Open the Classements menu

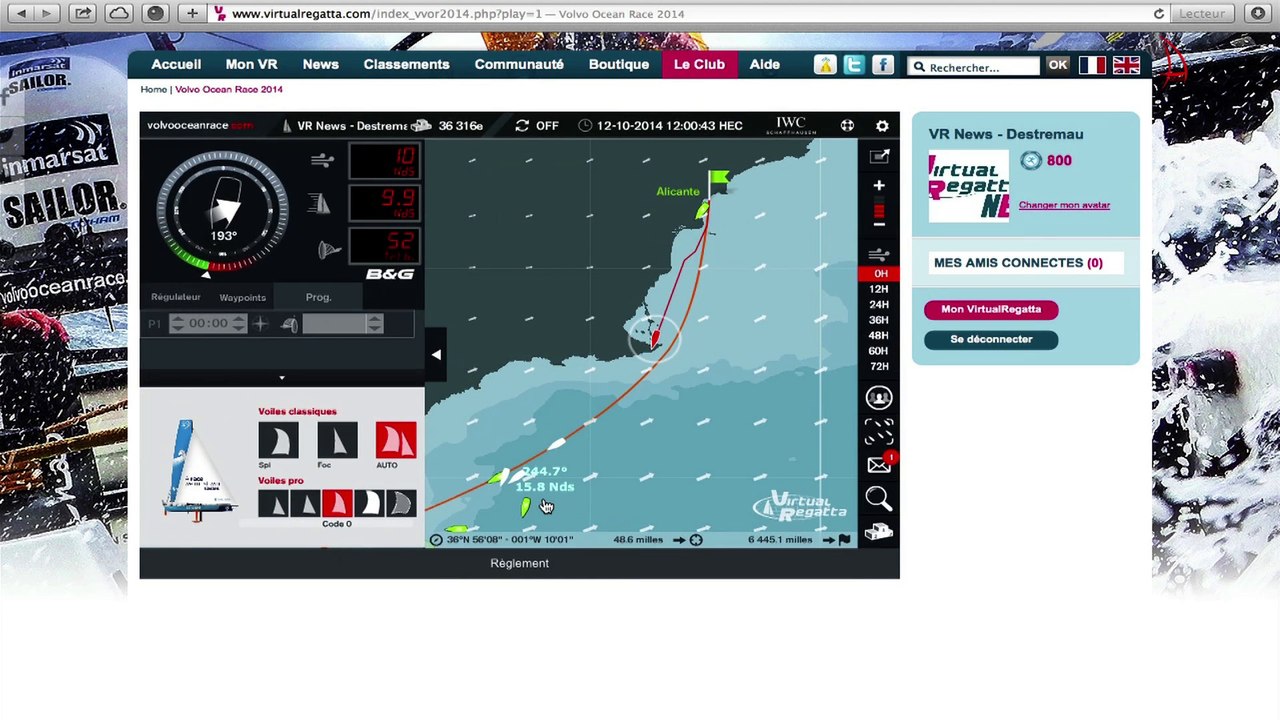[x=406, y=64]
